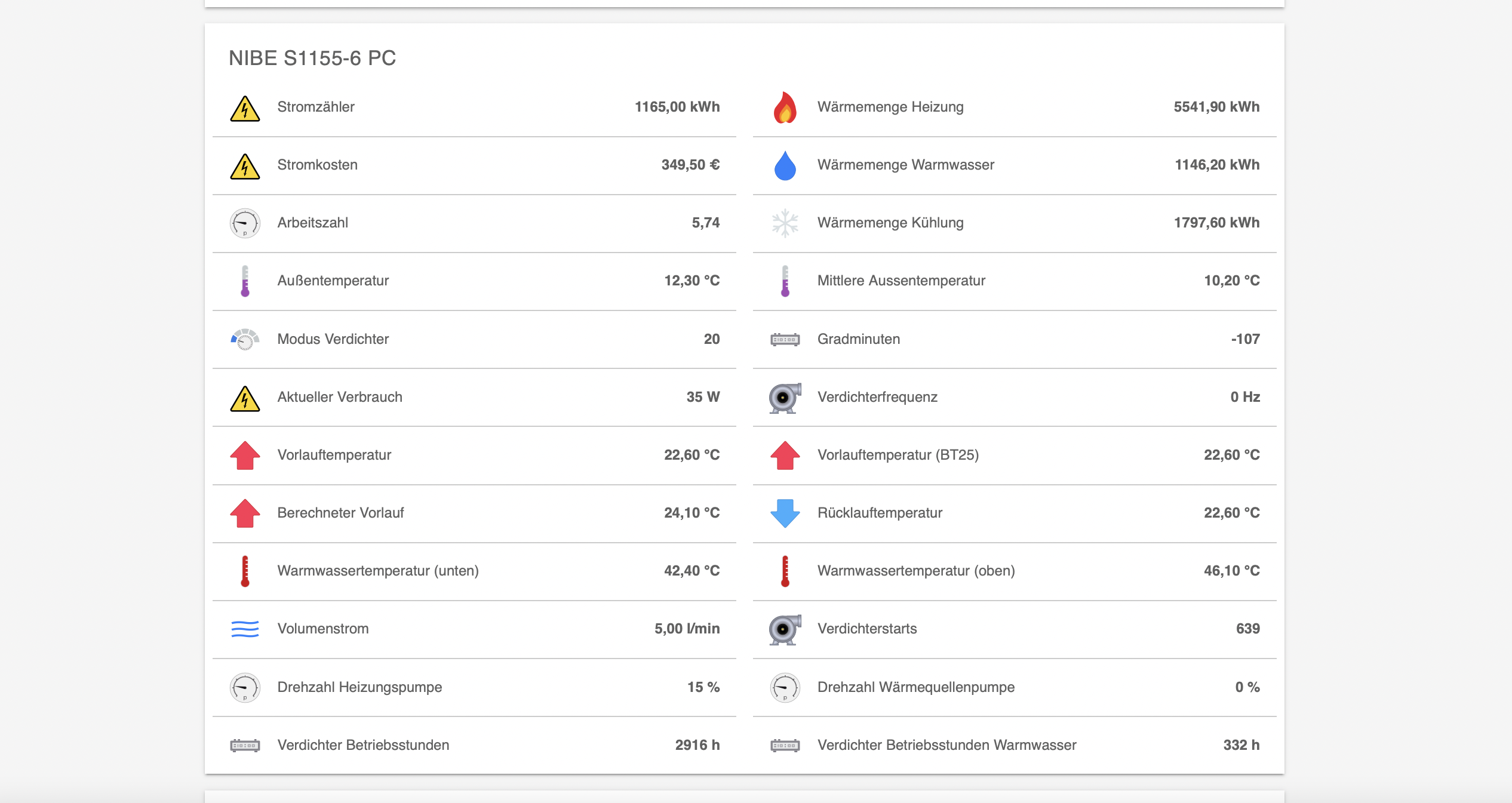Click the Stromzähler warning-bolt icon
Viewport: 1512px width, 803px height.
(x=245, y=108)
